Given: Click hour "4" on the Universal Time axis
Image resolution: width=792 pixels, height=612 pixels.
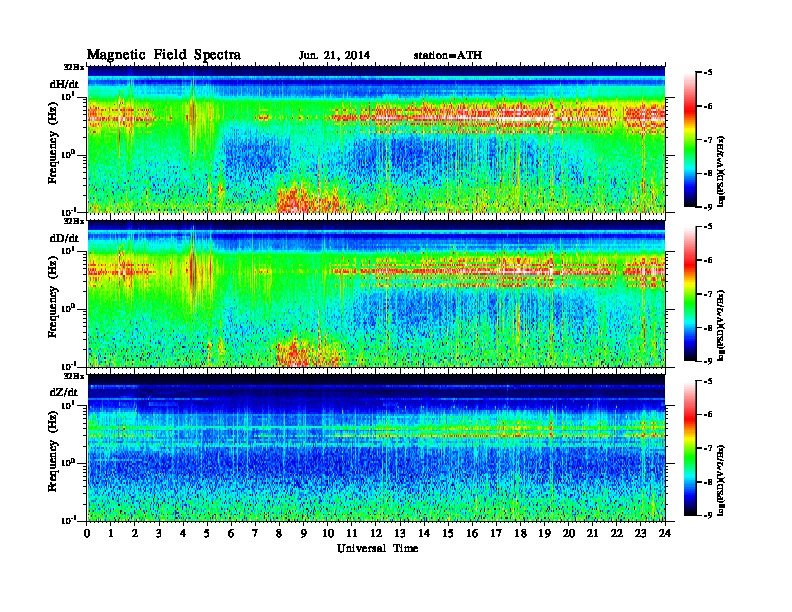Looking at the screenshot, I should click(x=183, y=533).
